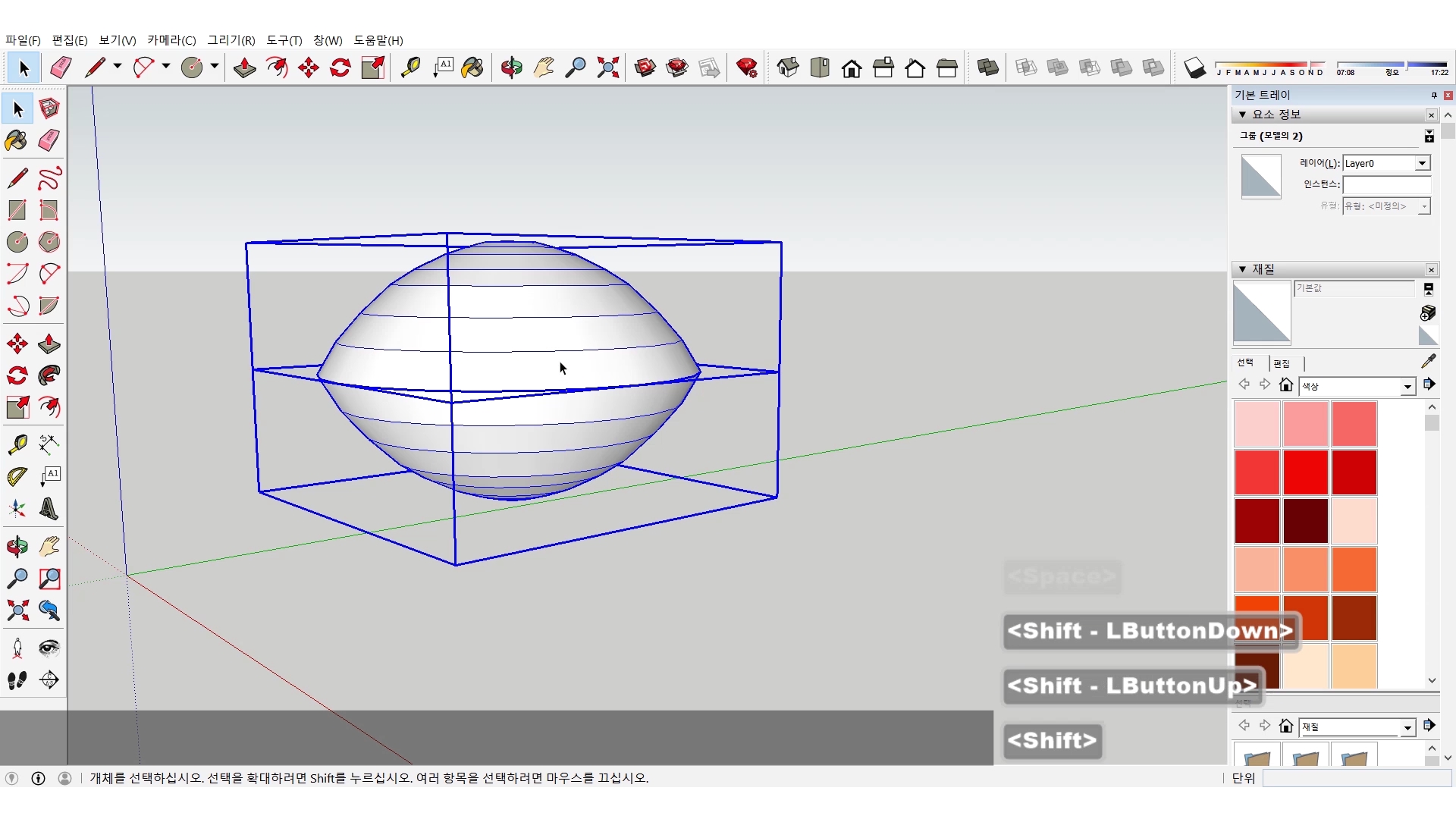
Task: Activate the Push/Pull tool
Action: [x=49, y=344]
